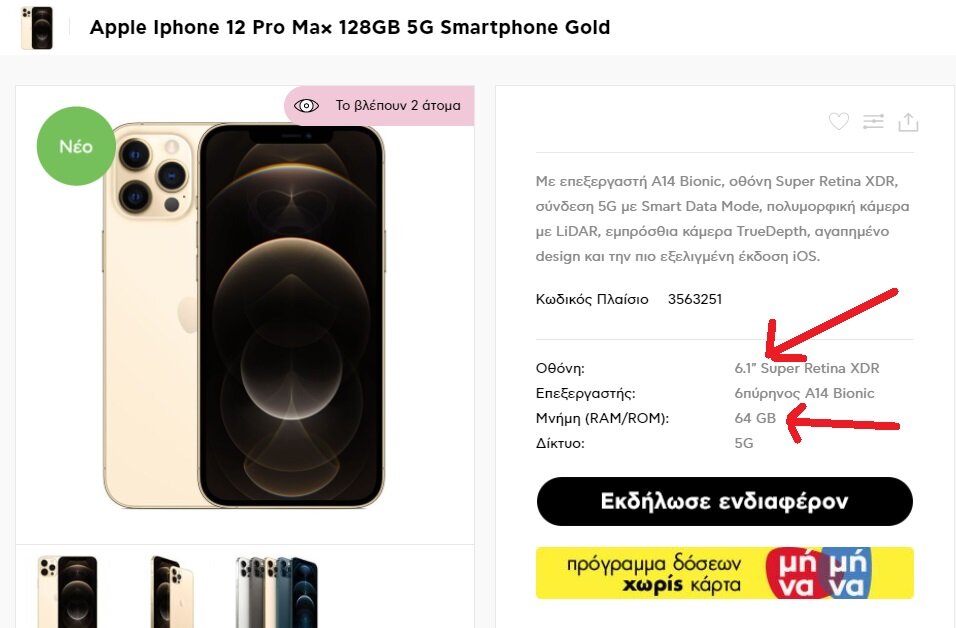Click the 6πύρηνος A14 Bionic processor value

pyautogui.click(x=804, y=393)
